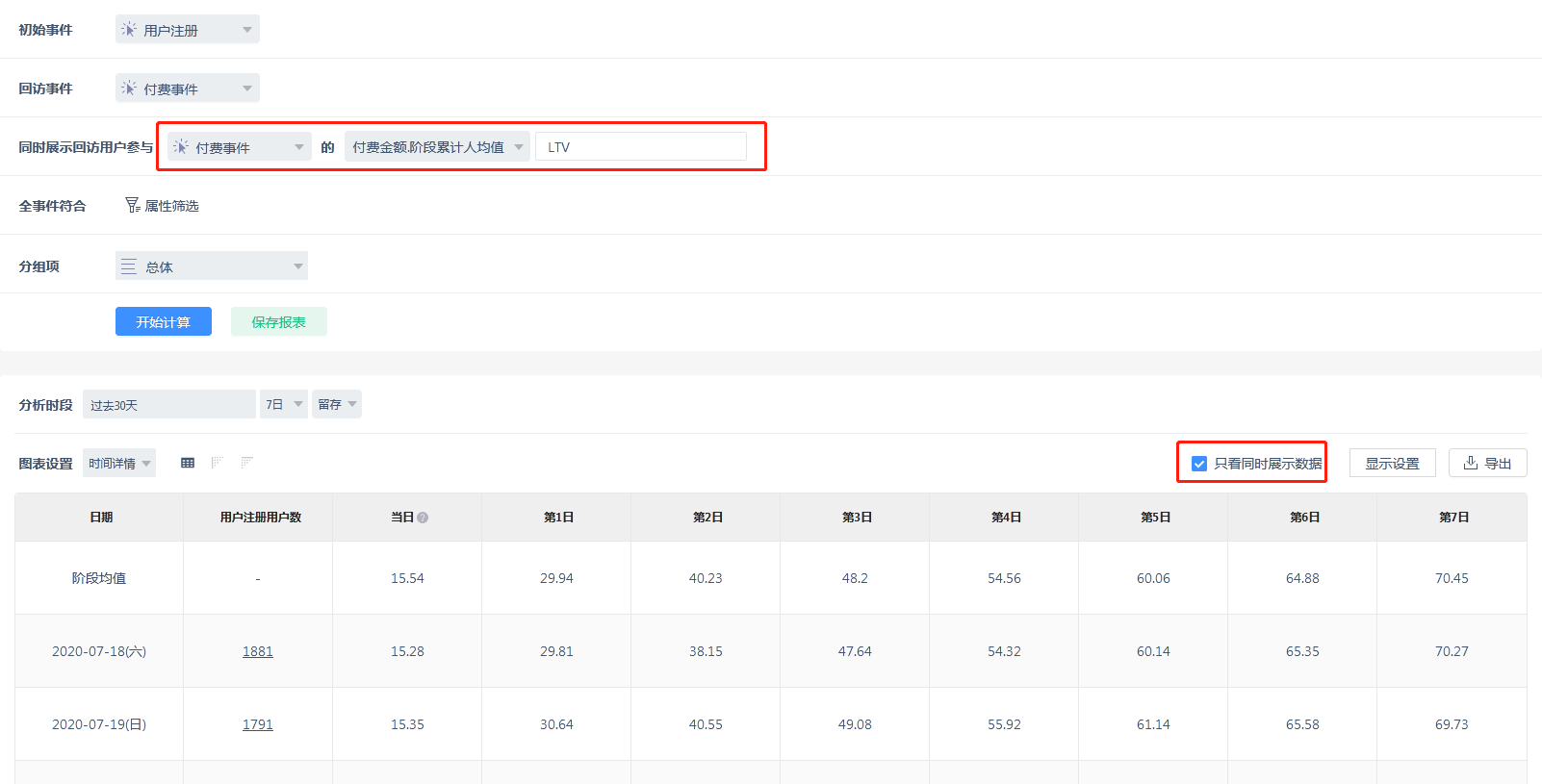Click the 导出 button

[x=1488, y=463]
